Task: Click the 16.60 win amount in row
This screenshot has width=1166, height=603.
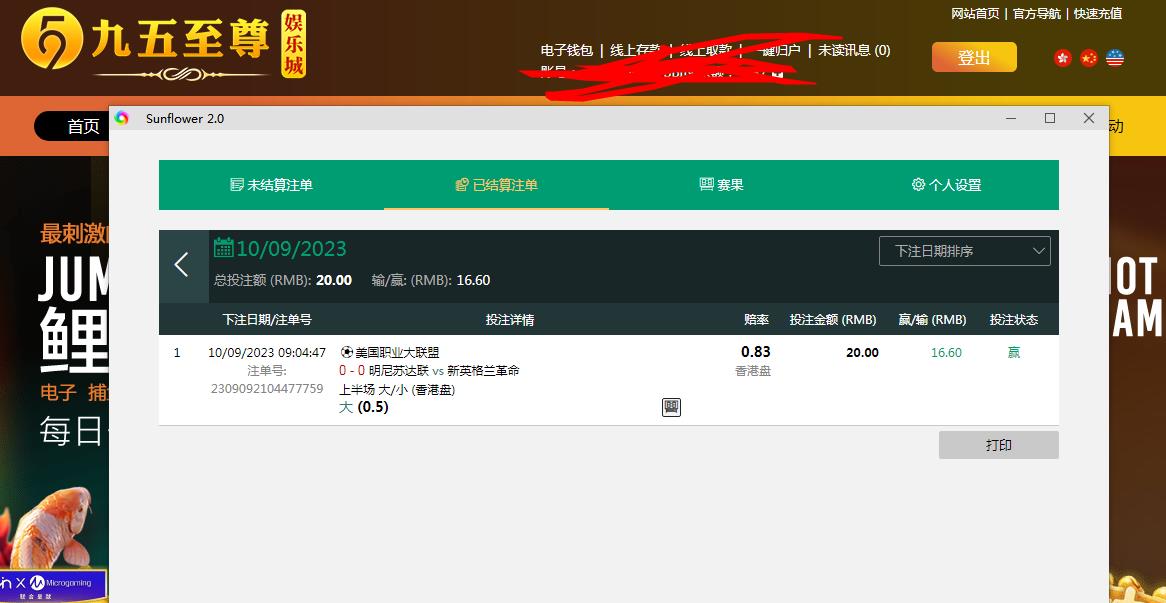Action: 946,352
